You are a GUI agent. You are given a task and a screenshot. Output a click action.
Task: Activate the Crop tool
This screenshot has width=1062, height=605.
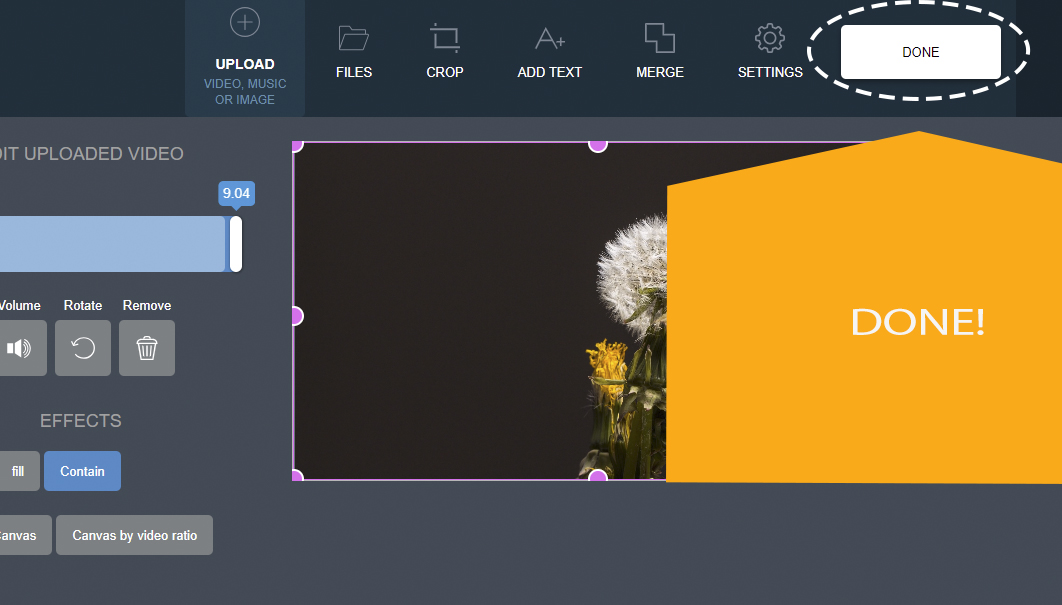[x=444, y=45]
